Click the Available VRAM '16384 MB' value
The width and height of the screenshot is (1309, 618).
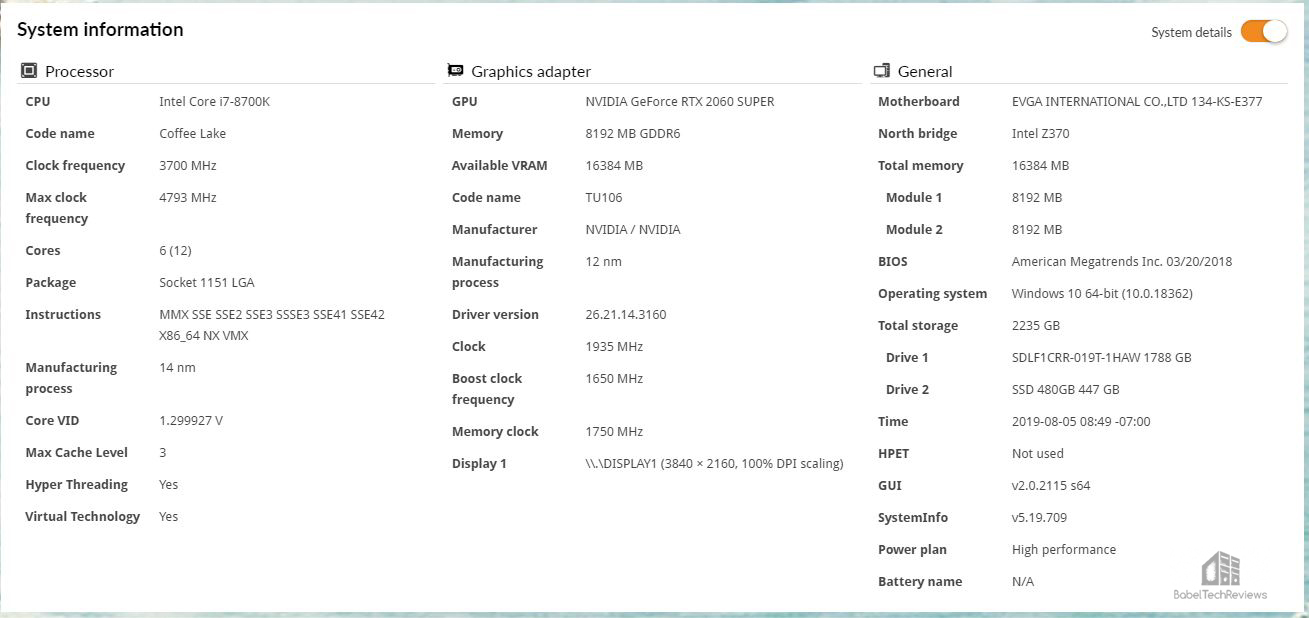[614, 165]
